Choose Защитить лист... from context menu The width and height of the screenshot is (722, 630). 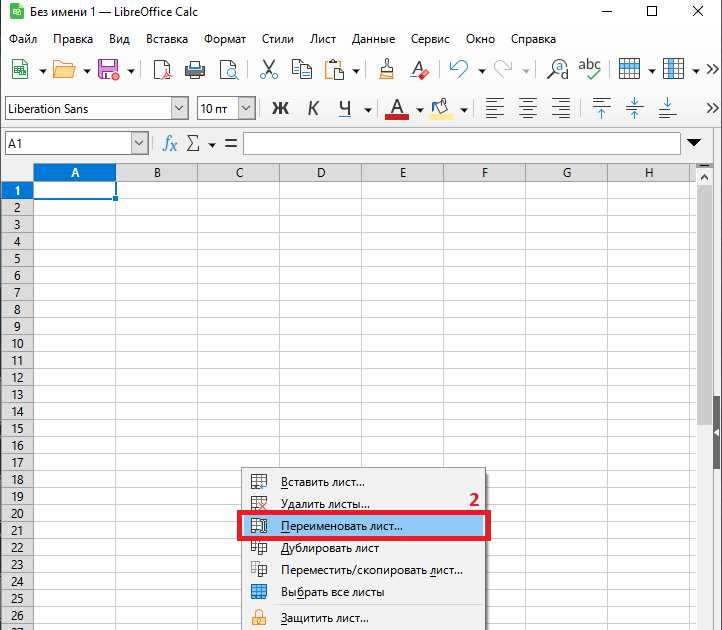click(363, 618)
